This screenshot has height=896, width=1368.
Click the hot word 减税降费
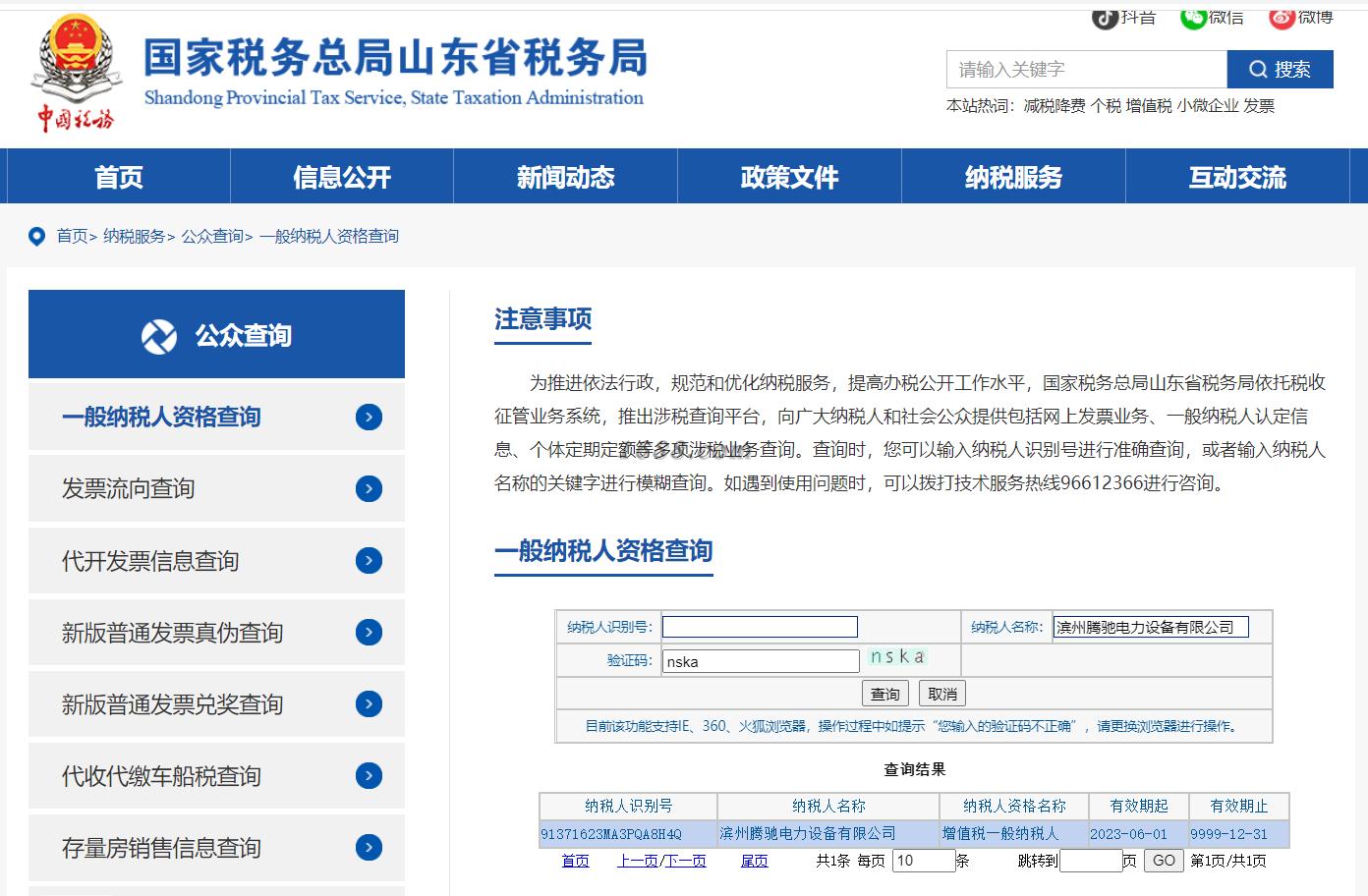pos(1054,106)
